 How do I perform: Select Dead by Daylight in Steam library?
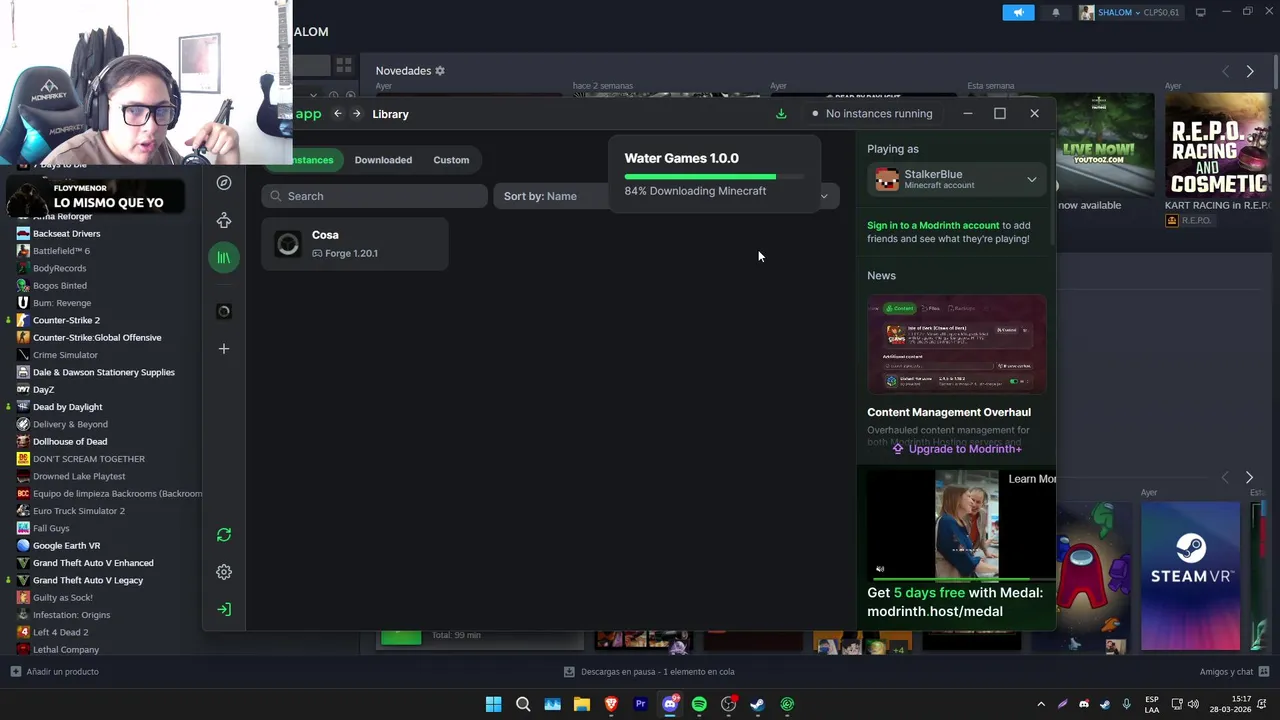tap(67, 407)
